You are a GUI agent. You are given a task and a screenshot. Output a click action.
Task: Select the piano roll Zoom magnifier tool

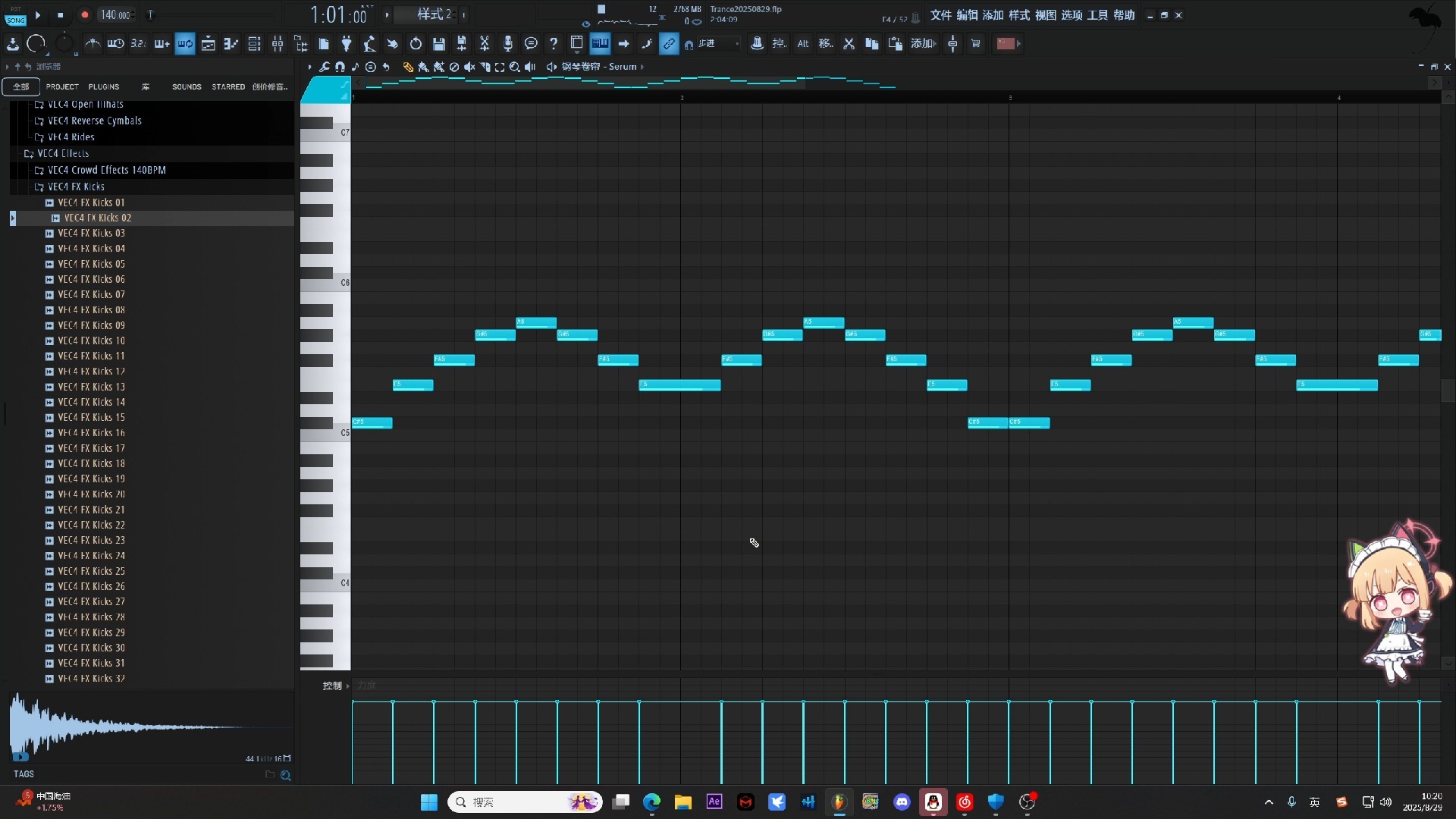click(x=515, y=67)
